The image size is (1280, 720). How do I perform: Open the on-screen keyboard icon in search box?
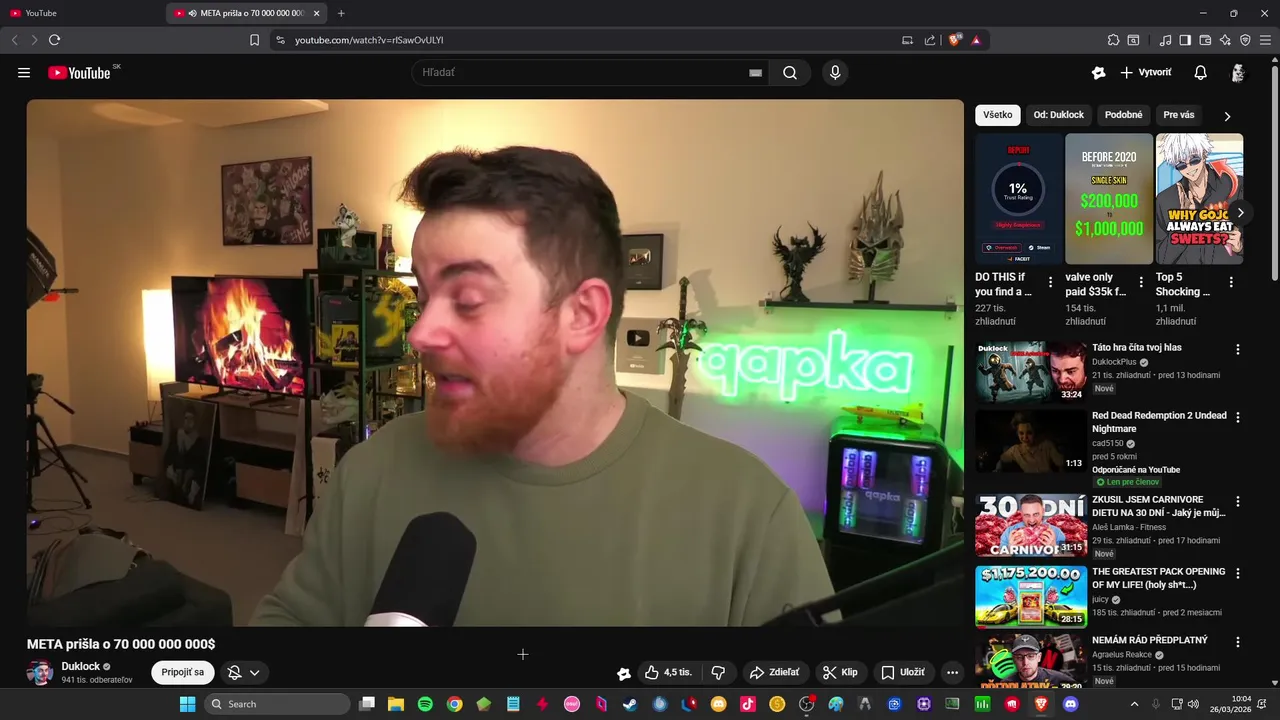pyautogui.click(x=756, y=73)
